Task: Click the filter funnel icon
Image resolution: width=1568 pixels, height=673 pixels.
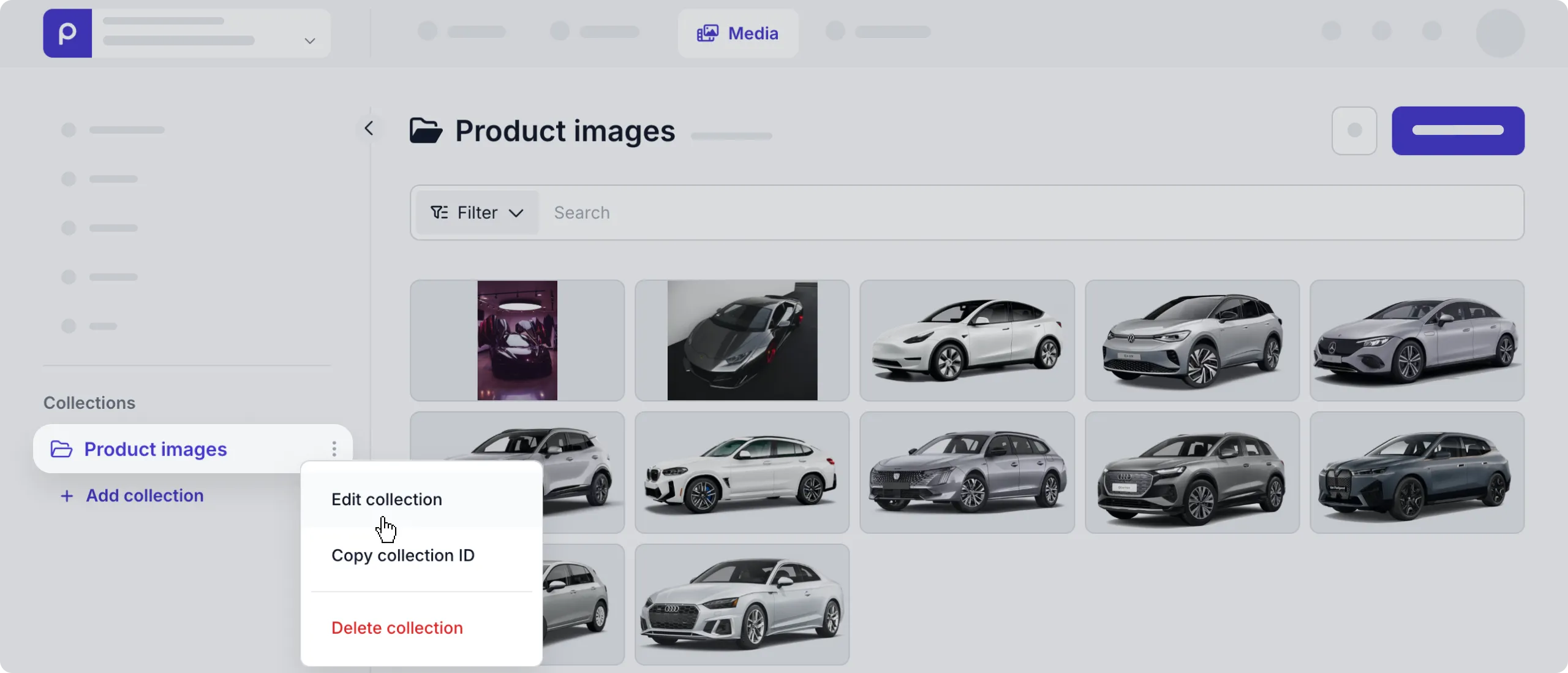Action: point(439,213)
